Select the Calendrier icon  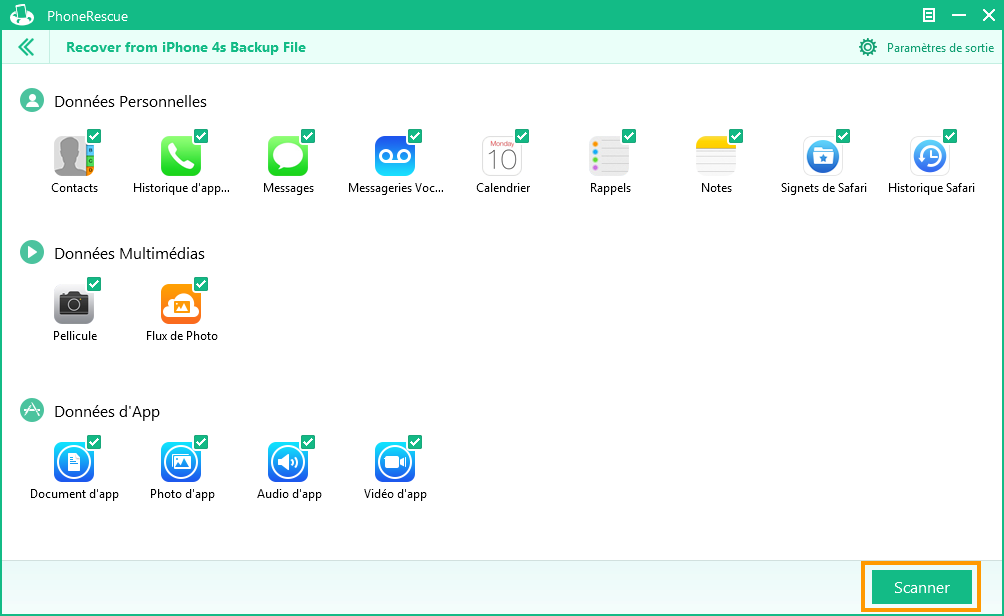(501, 156)
